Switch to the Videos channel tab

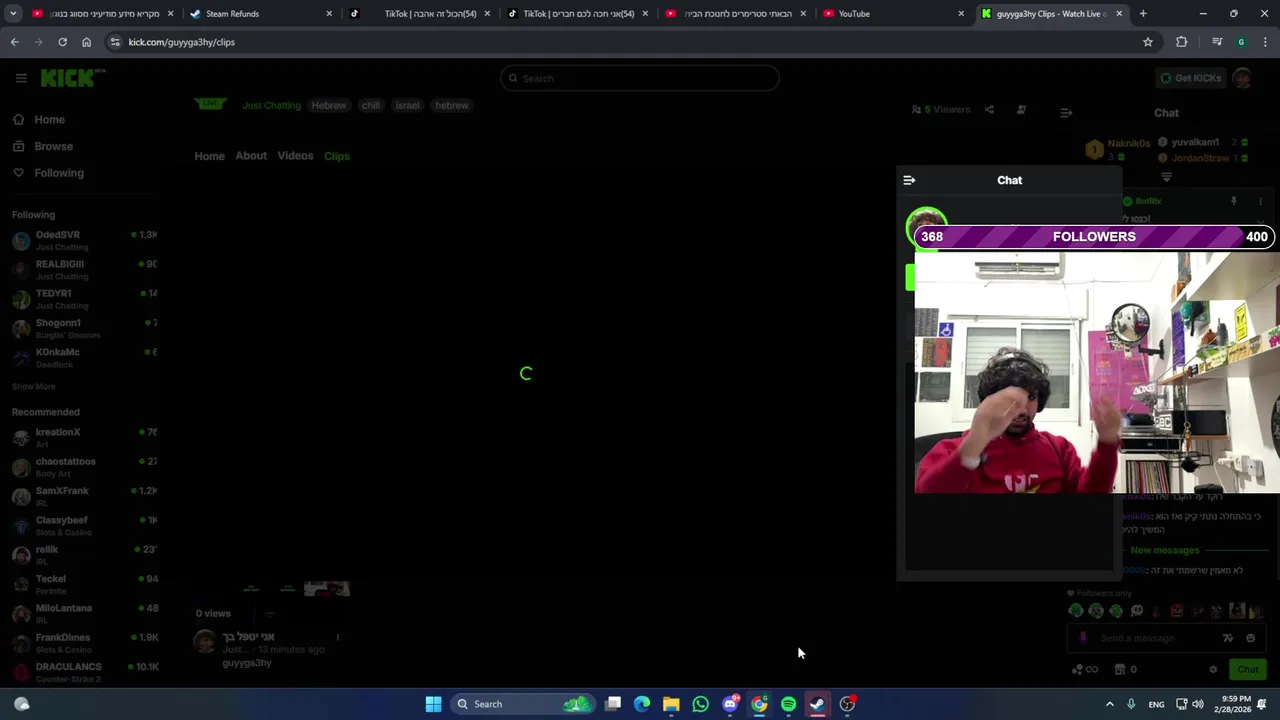[x=295, y=156]
